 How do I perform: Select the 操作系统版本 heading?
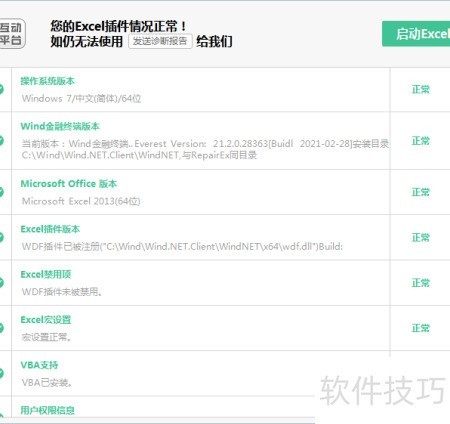point(47,81)
